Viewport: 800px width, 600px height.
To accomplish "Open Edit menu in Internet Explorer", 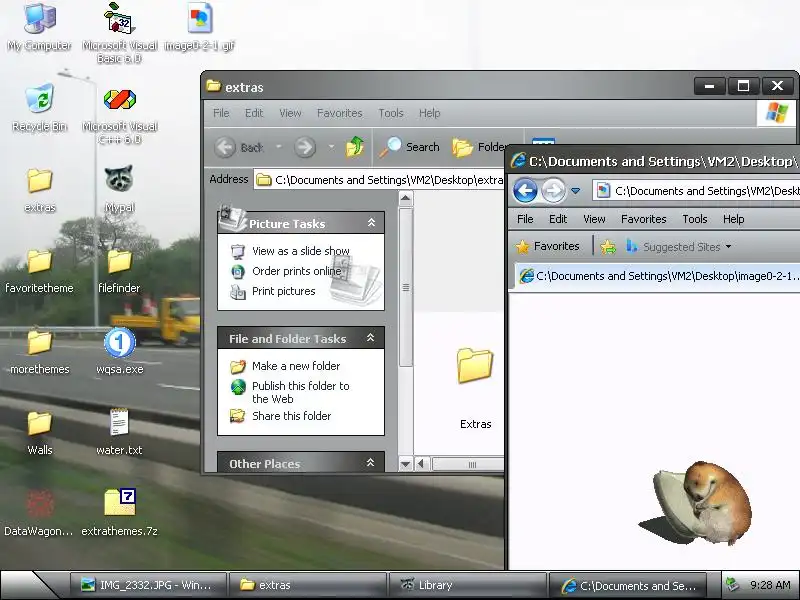I will point(558,219).
